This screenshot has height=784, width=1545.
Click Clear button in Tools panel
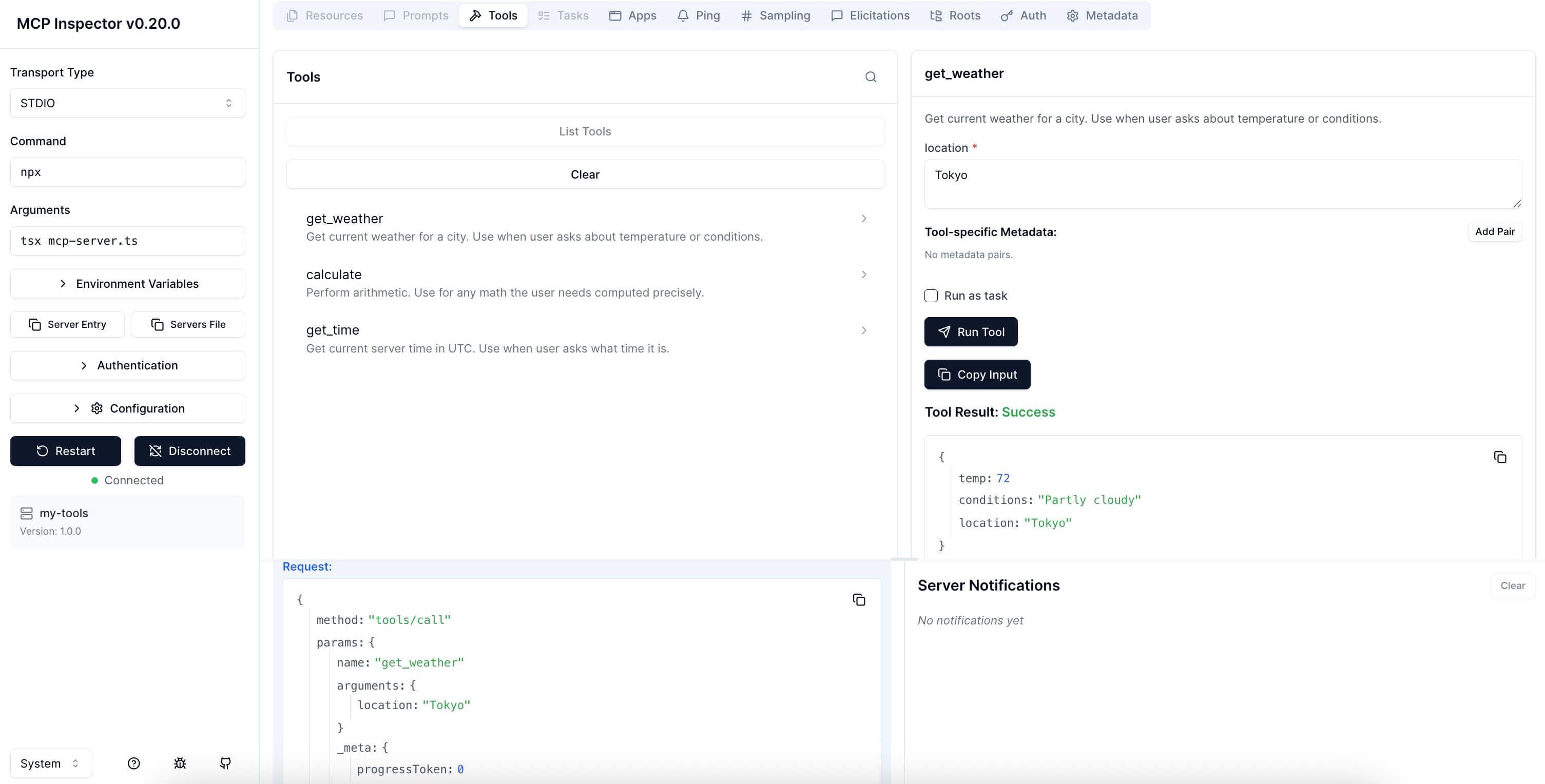585,174
